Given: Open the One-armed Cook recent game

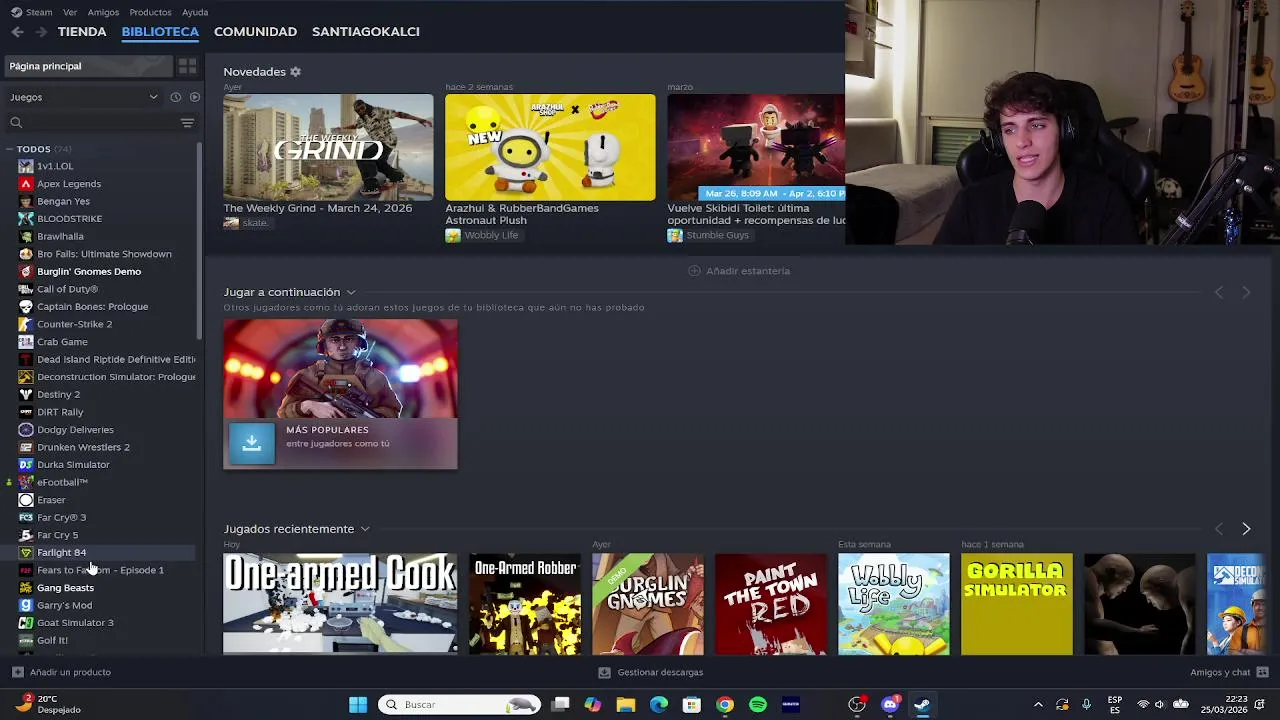Looking at the screenshot, I should point(340,604).
